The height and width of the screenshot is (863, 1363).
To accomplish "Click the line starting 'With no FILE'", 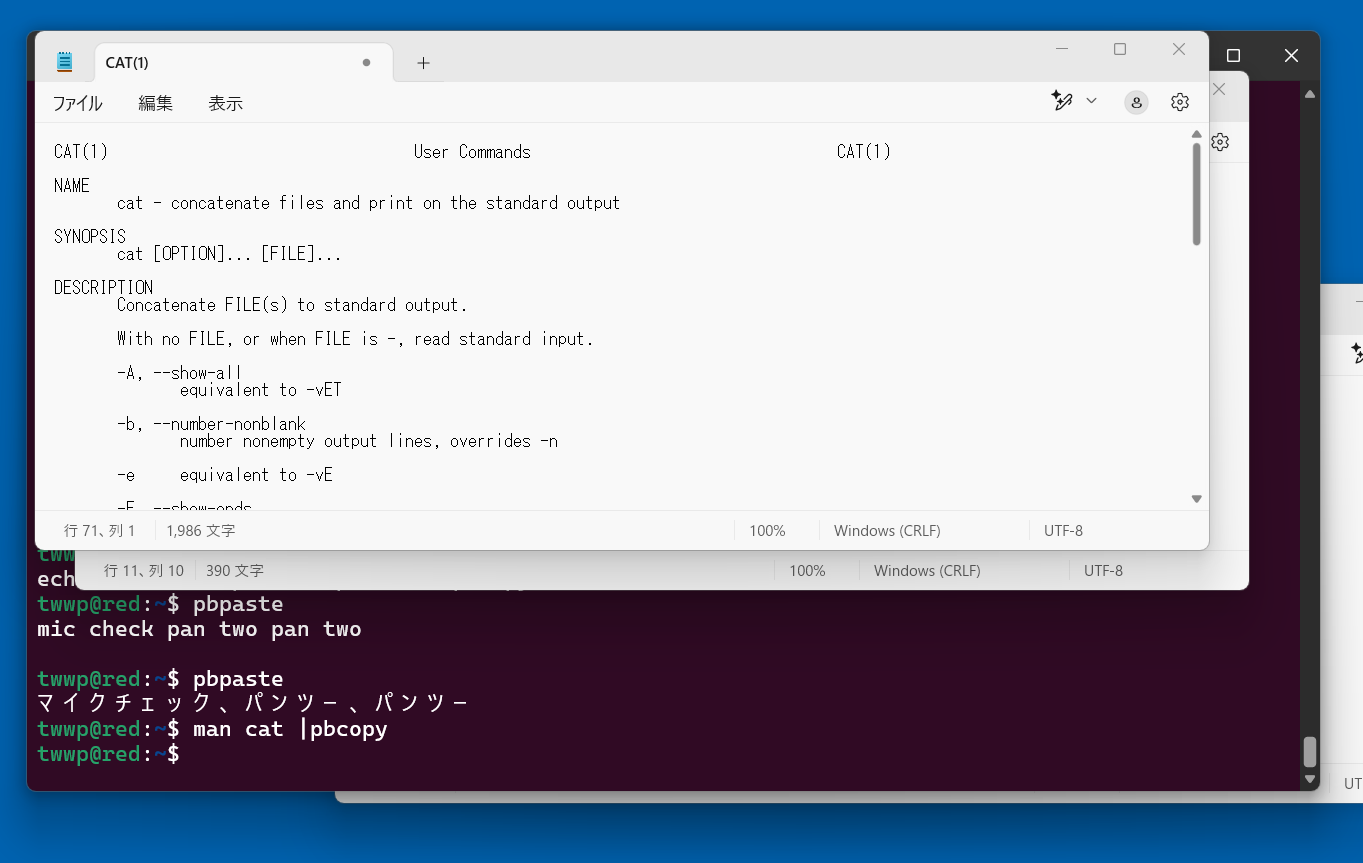I will (x=355, y=339).
